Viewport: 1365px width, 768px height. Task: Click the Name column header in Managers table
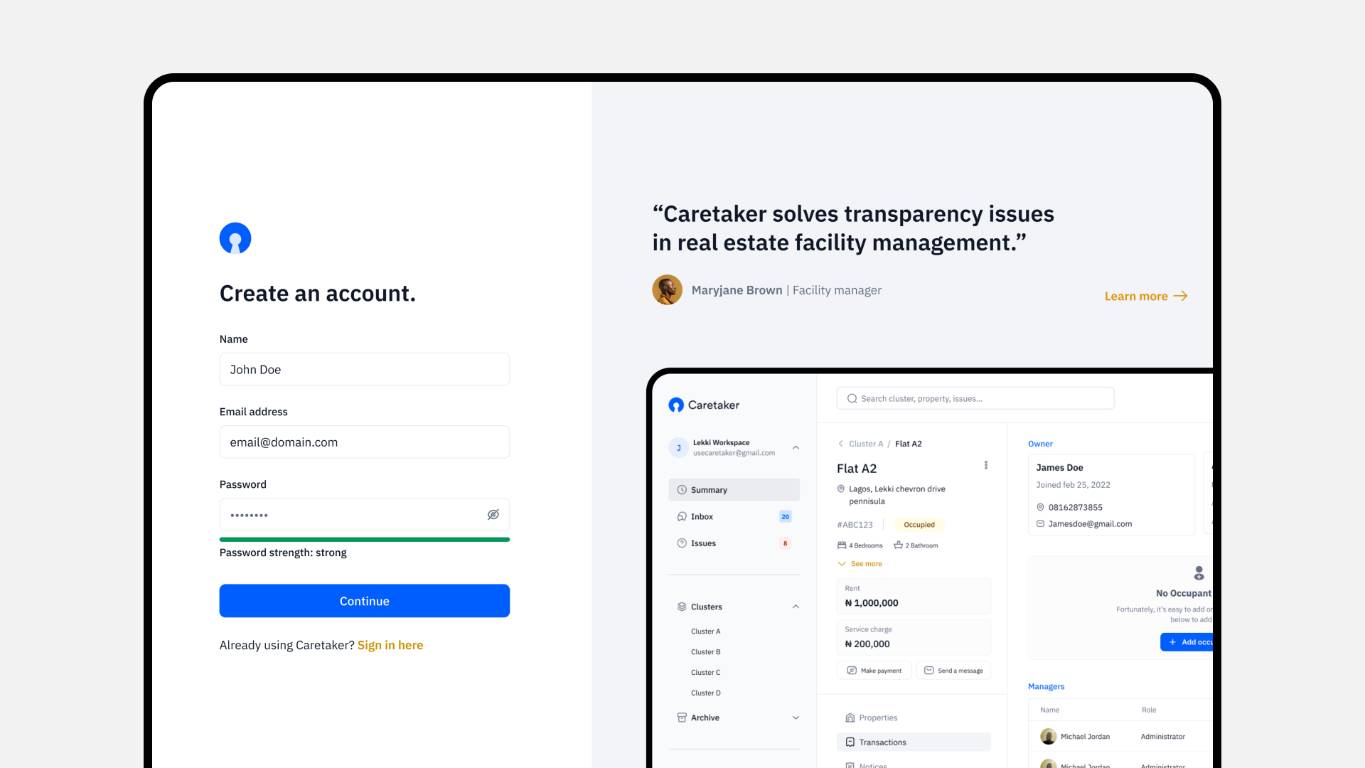(1050, 710)
